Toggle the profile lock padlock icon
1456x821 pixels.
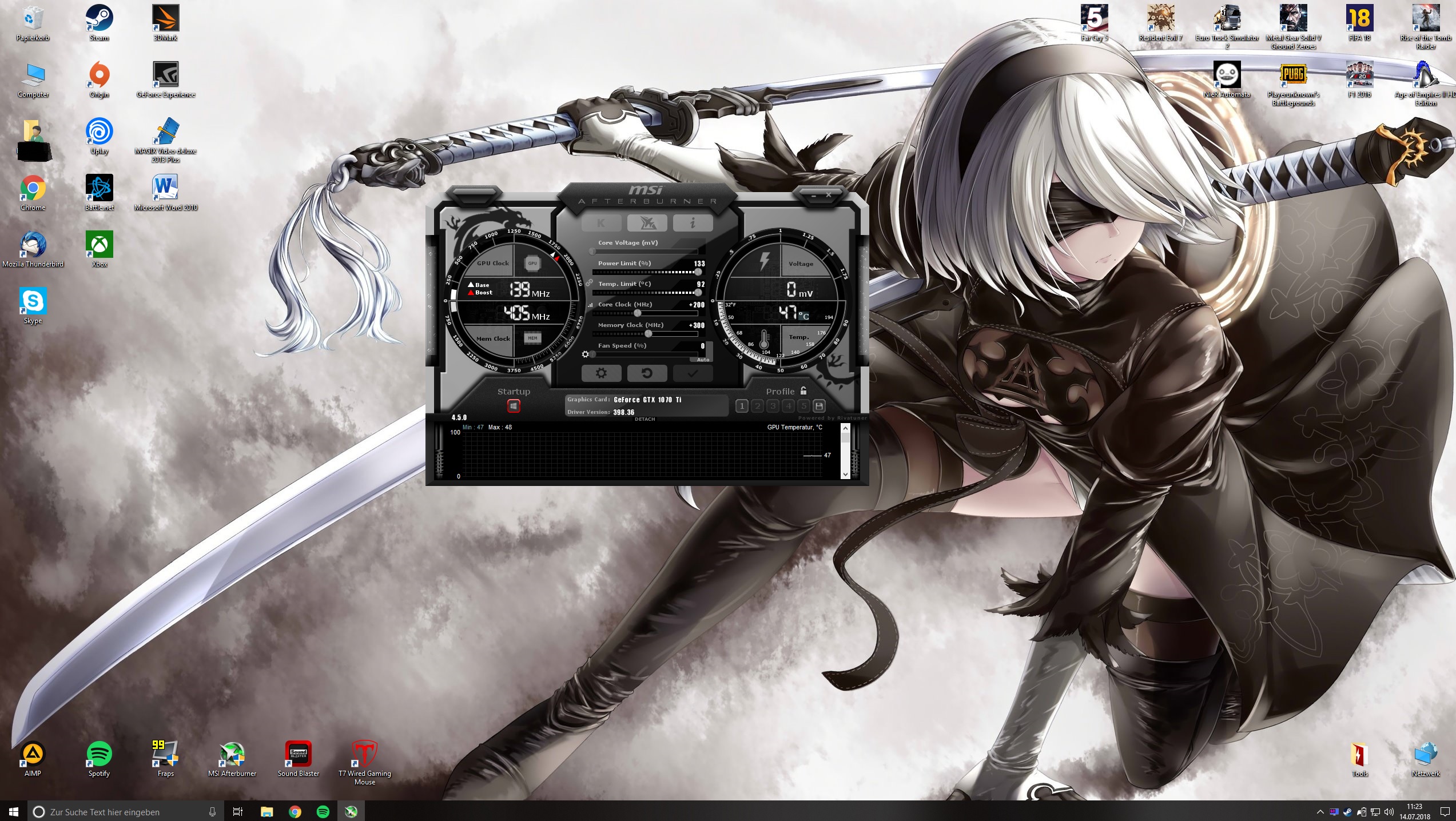[x=803, y=391]
